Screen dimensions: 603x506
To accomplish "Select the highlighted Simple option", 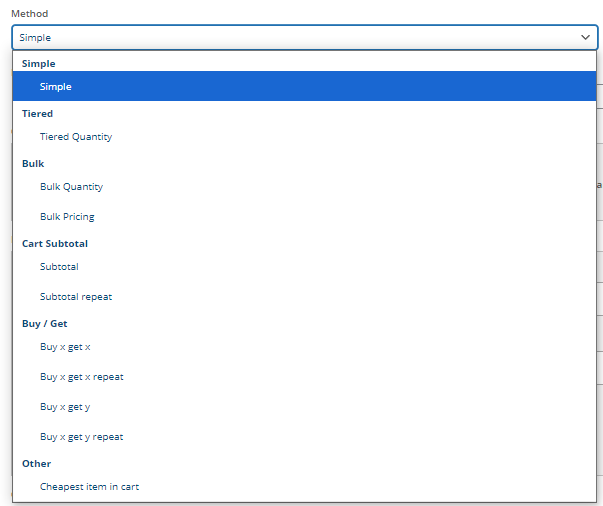I will coord(305,86).
